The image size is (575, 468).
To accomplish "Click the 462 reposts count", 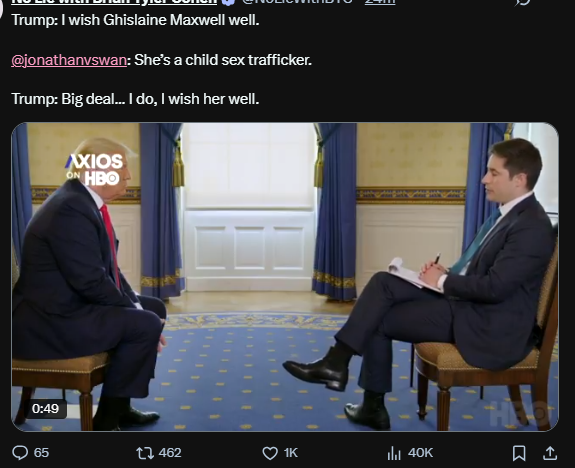I will click(x=170, y=453).
